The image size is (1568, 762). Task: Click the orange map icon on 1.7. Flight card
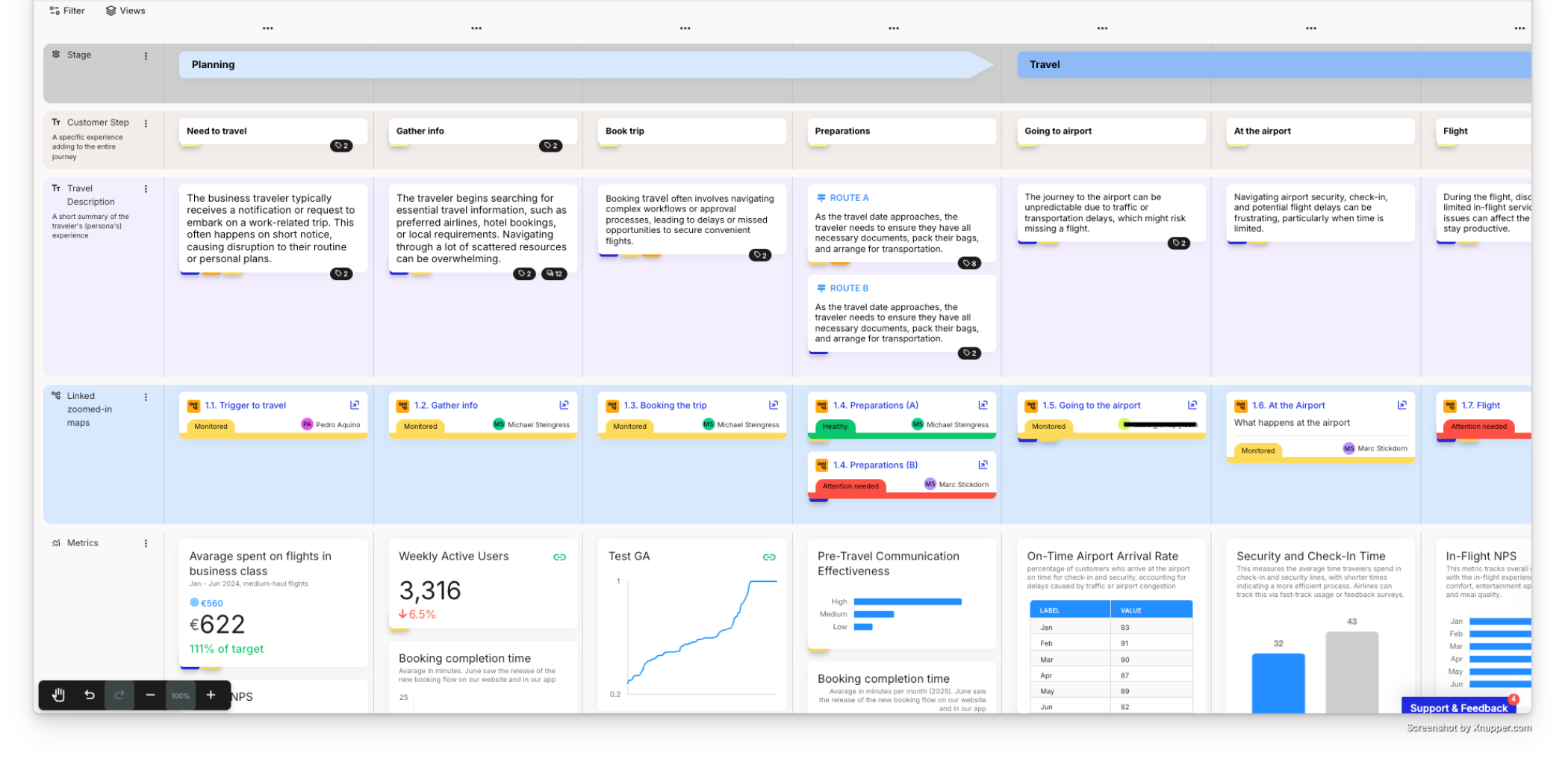tap(1449, 405)
